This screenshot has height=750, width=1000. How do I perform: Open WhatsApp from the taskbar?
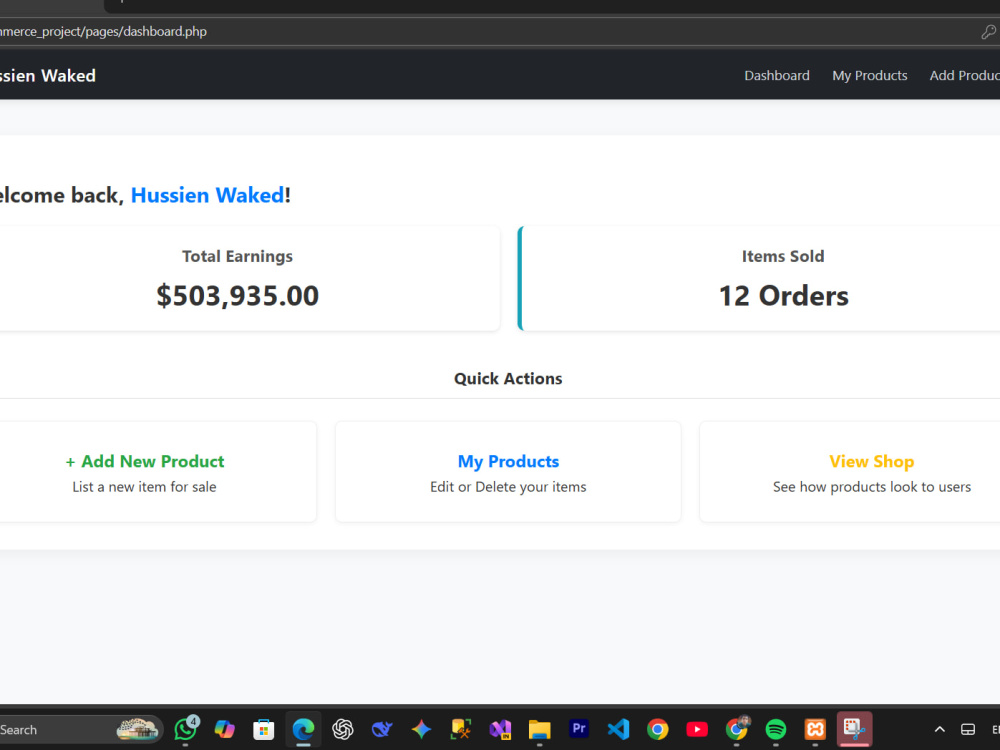[186, 728]
